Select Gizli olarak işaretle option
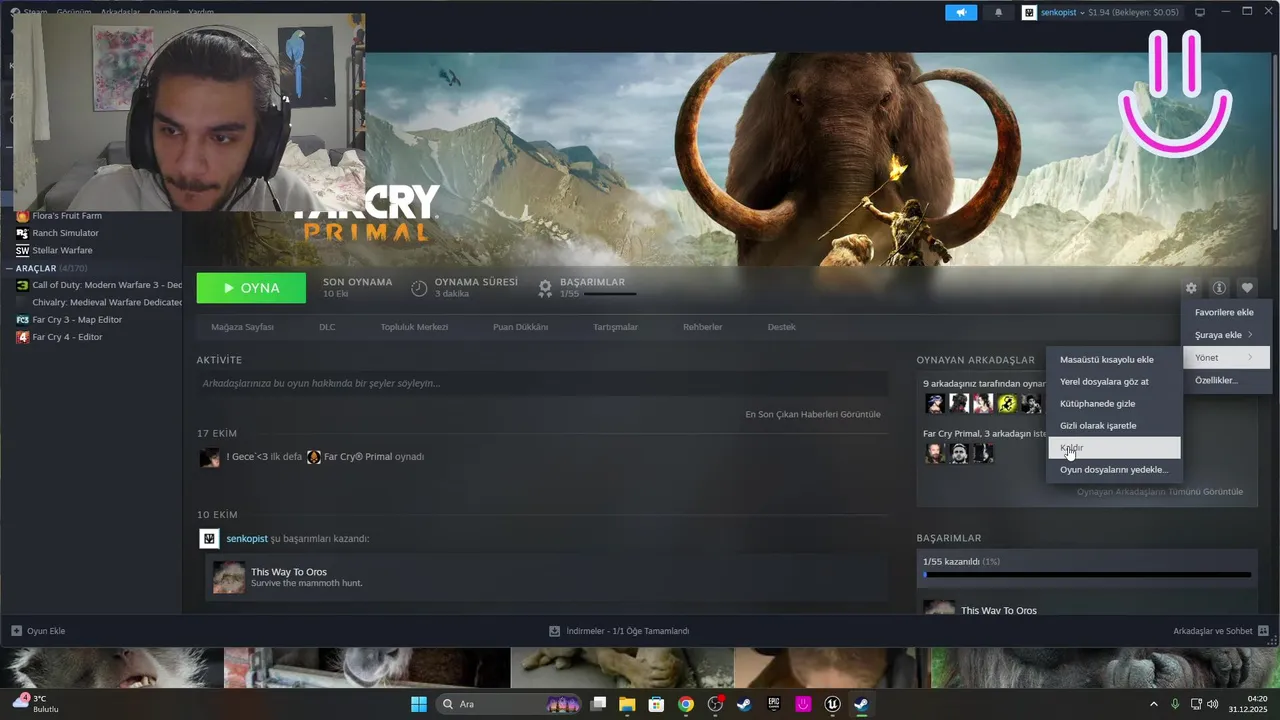The image size is (1280, 720). [x=1113, y=425]
